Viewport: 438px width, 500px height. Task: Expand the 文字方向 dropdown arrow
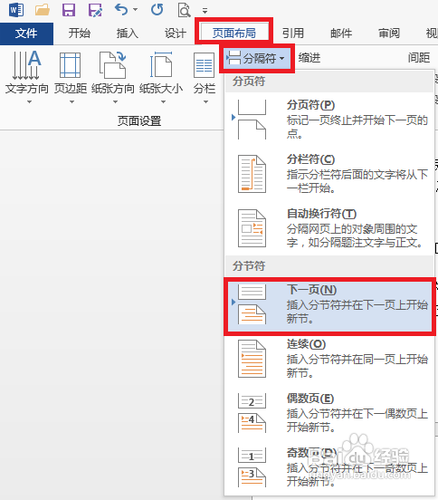29,102
